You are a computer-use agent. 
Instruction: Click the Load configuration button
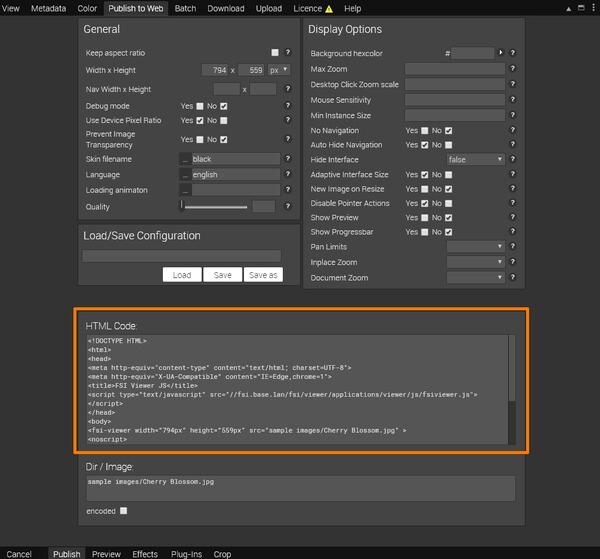click(x=182, y=275)
